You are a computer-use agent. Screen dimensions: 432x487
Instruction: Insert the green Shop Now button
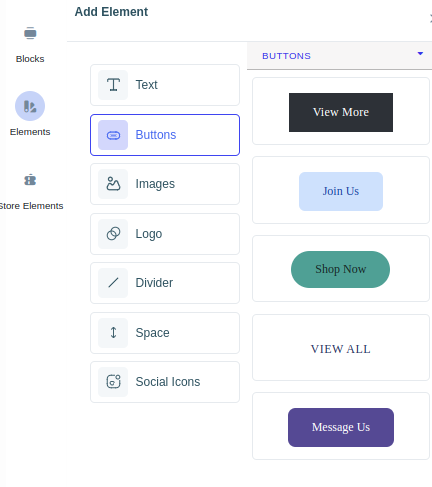pyautogui.click(x=340, y=269)
